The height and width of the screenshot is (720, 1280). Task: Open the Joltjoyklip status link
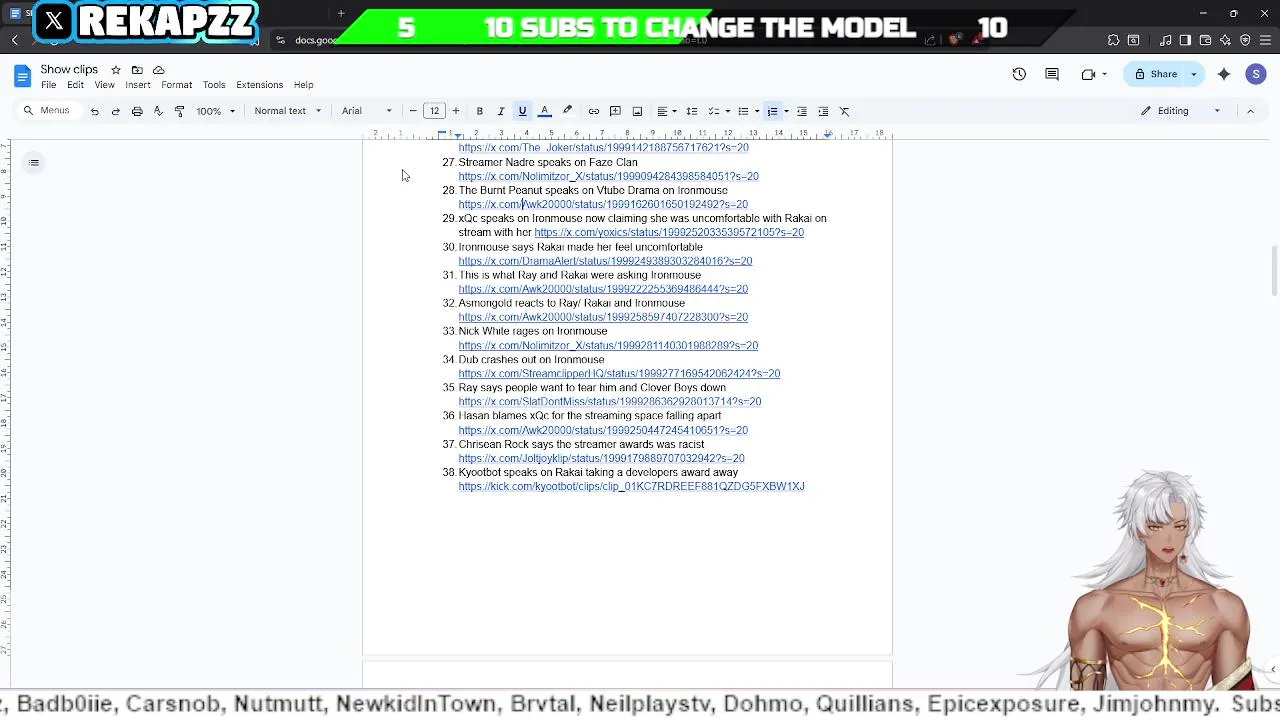601,459
